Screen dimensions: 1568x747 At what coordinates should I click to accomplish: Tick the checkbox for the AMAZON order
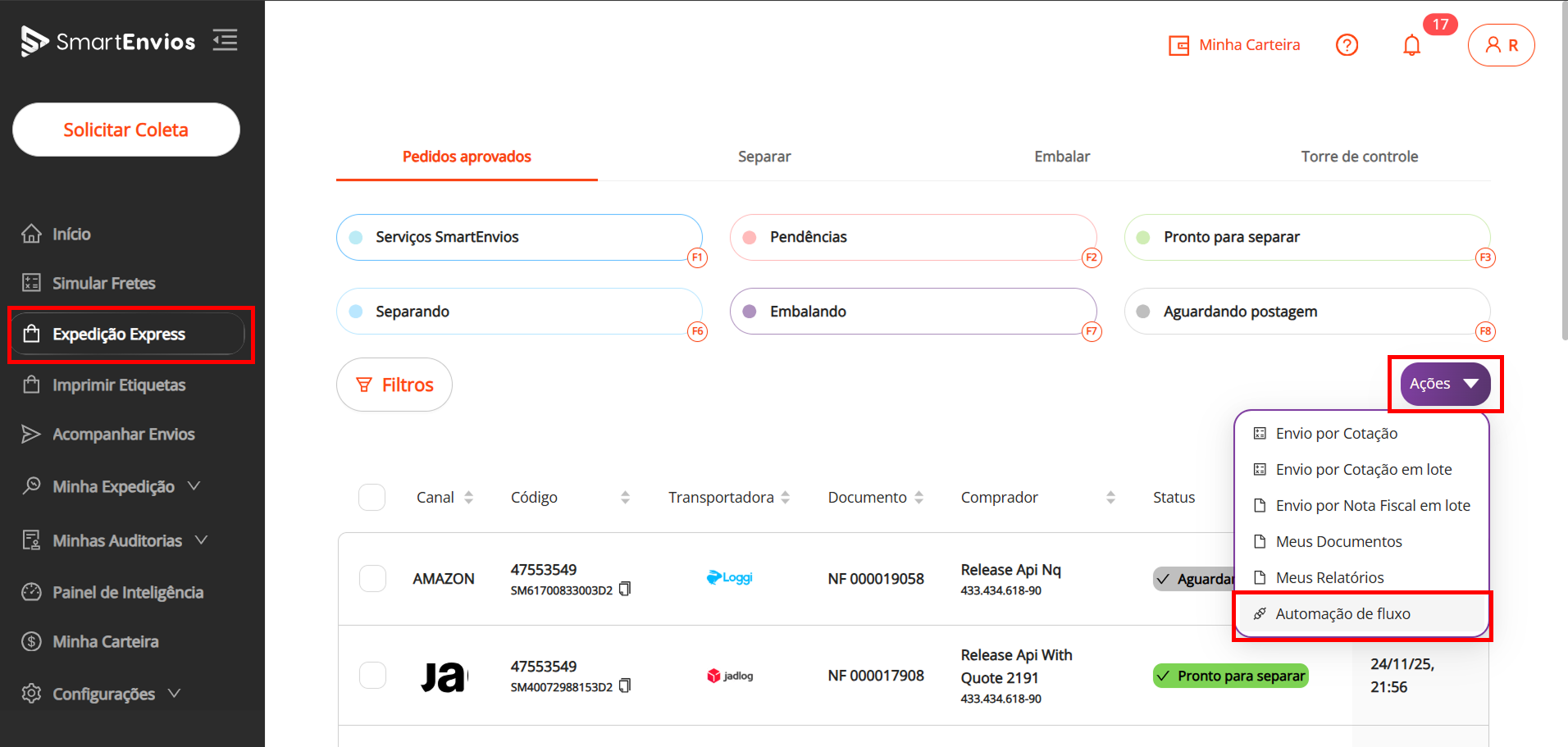pyautogui.click(x=372, y=578)
